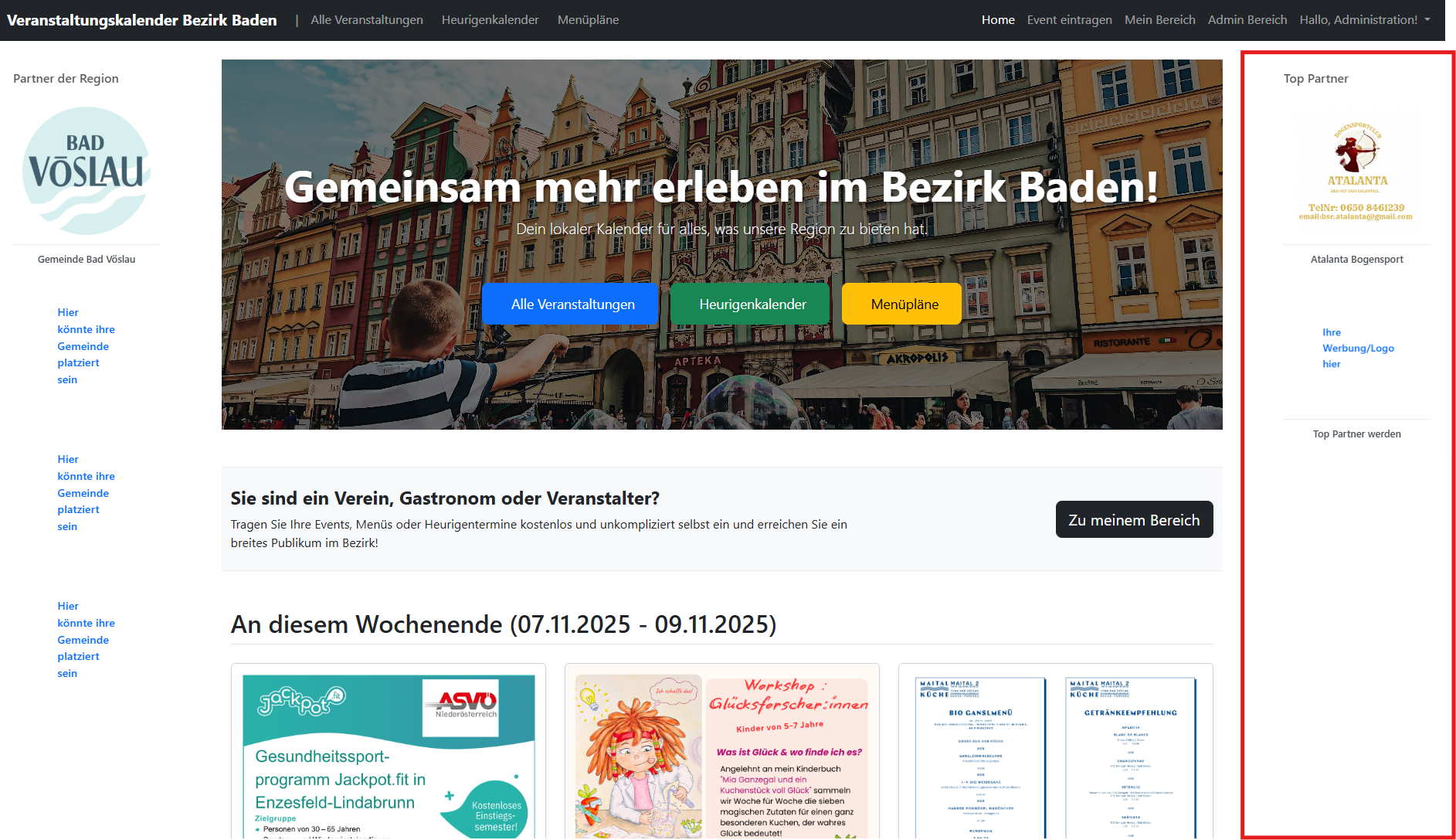
Task: Click the Top Partner werden link
Action: (x=1356, y=434)
